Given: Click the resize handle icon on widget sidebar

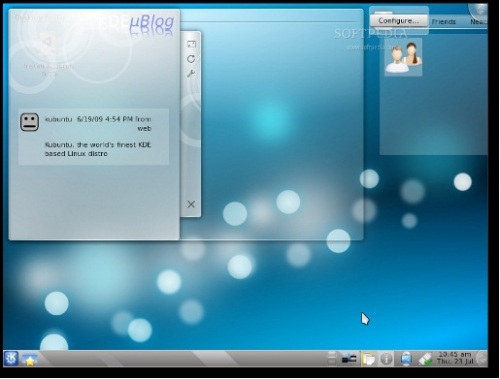Looking at the screenshot, I should [x=191, y=44].
